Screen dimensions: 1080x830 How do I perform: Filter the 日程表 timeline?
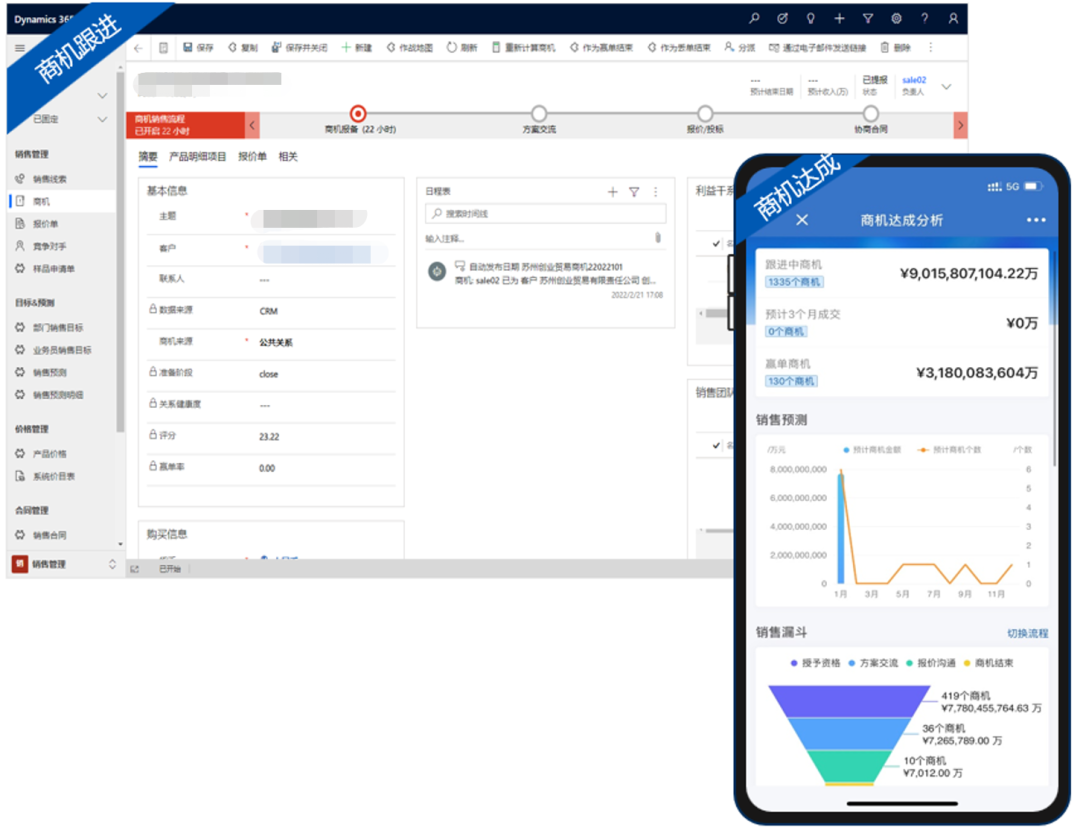(x=634, y=191)
